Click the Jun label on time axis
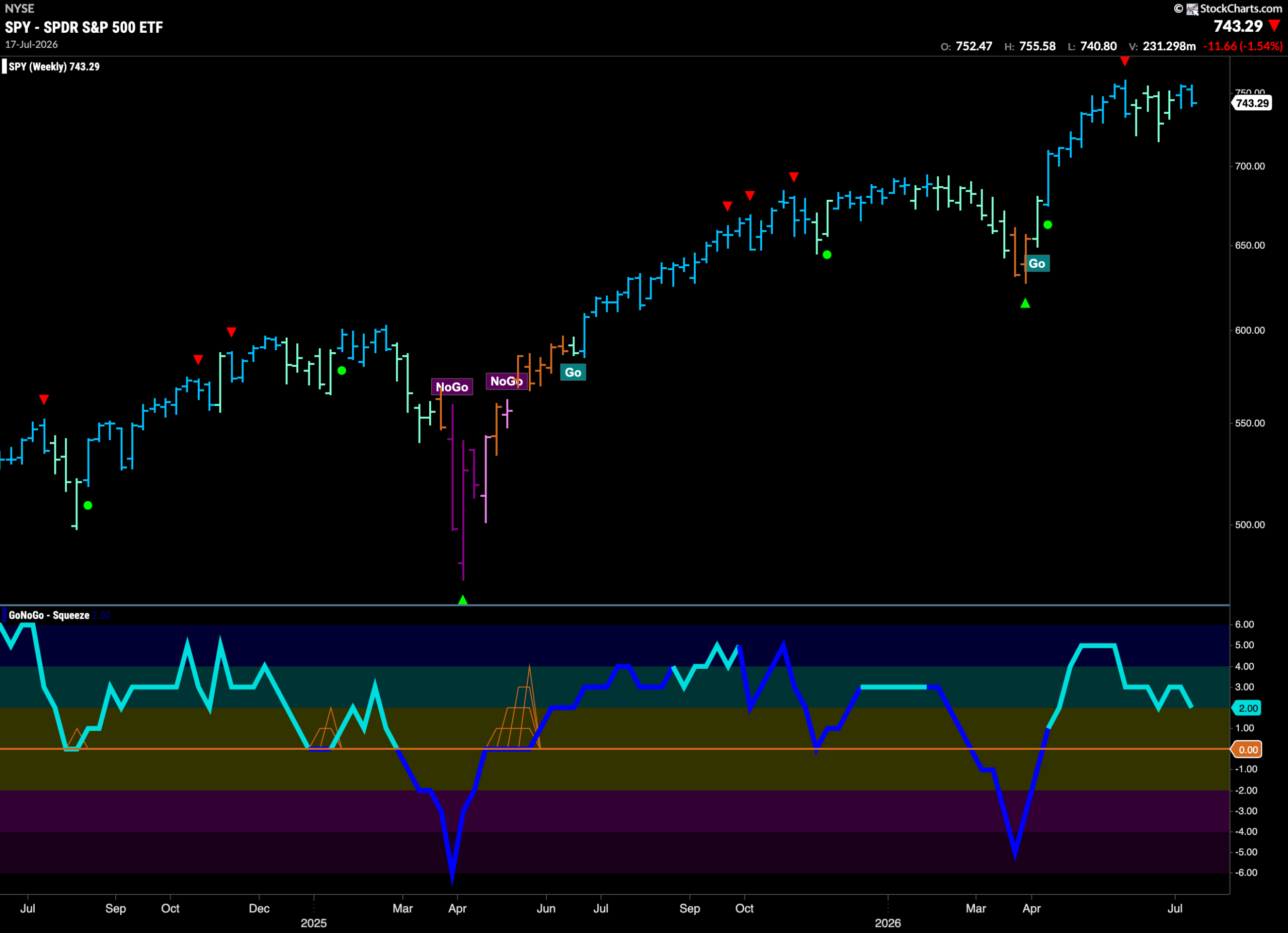1288x933 pixels. click(546, 908)
